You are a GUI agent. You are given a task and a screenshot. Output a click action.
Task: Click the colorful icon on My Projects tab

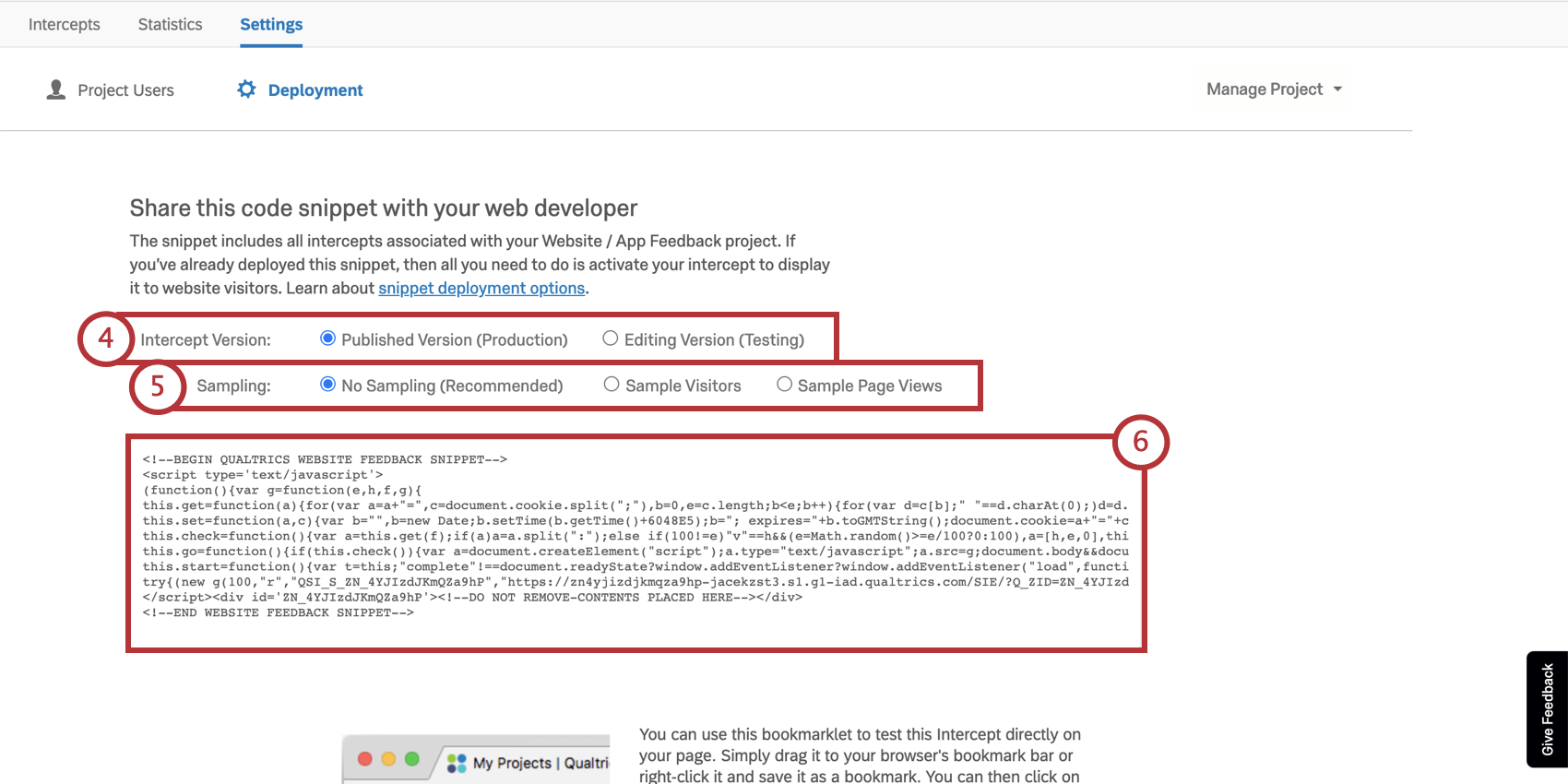457,763
